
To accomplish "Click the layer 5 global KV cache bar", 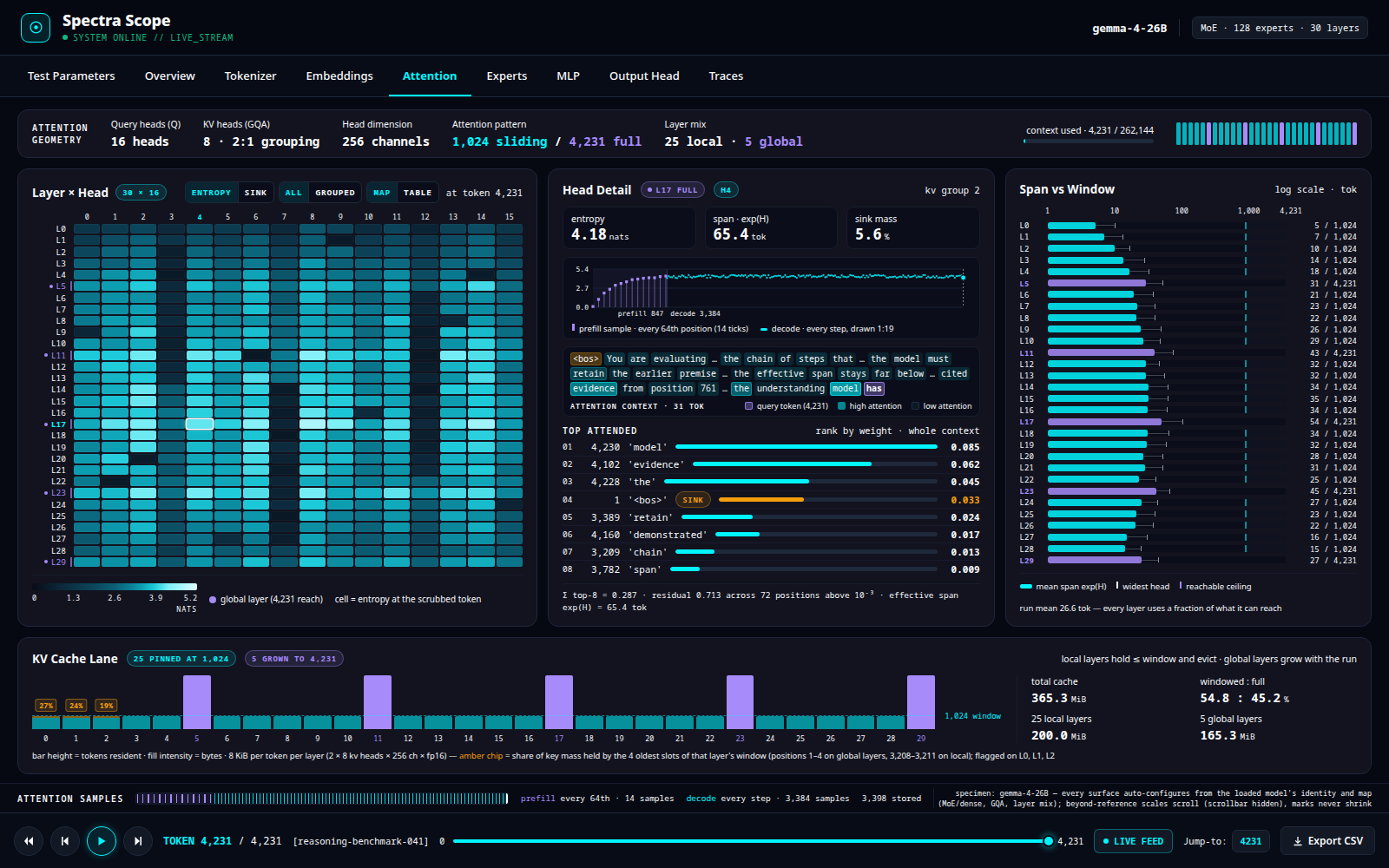I will [197, 702].
